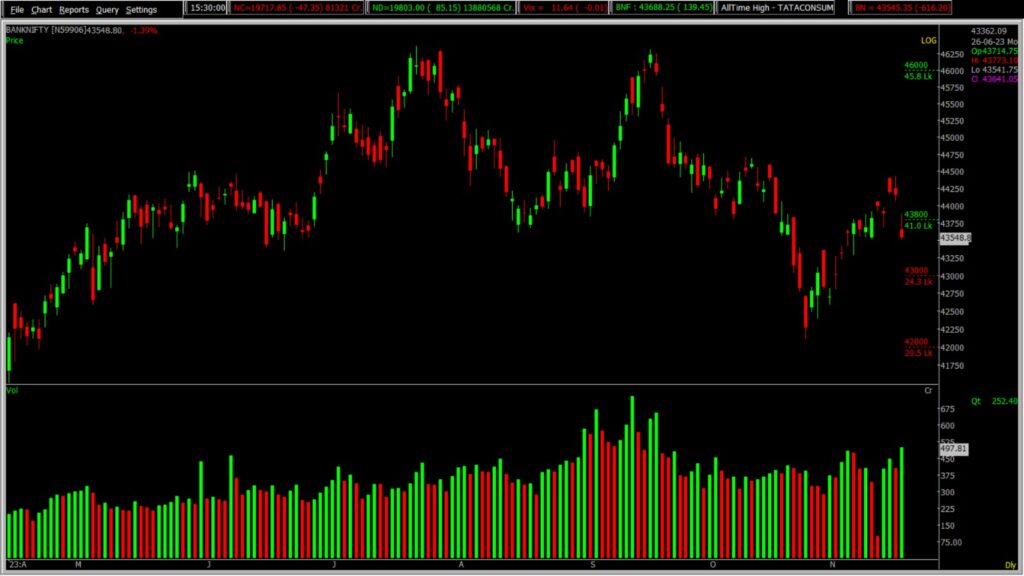The image size is (1024, 576).
Task: Click the O month marker on timeline
Action: pyautogui.click(x=712, y=564)
